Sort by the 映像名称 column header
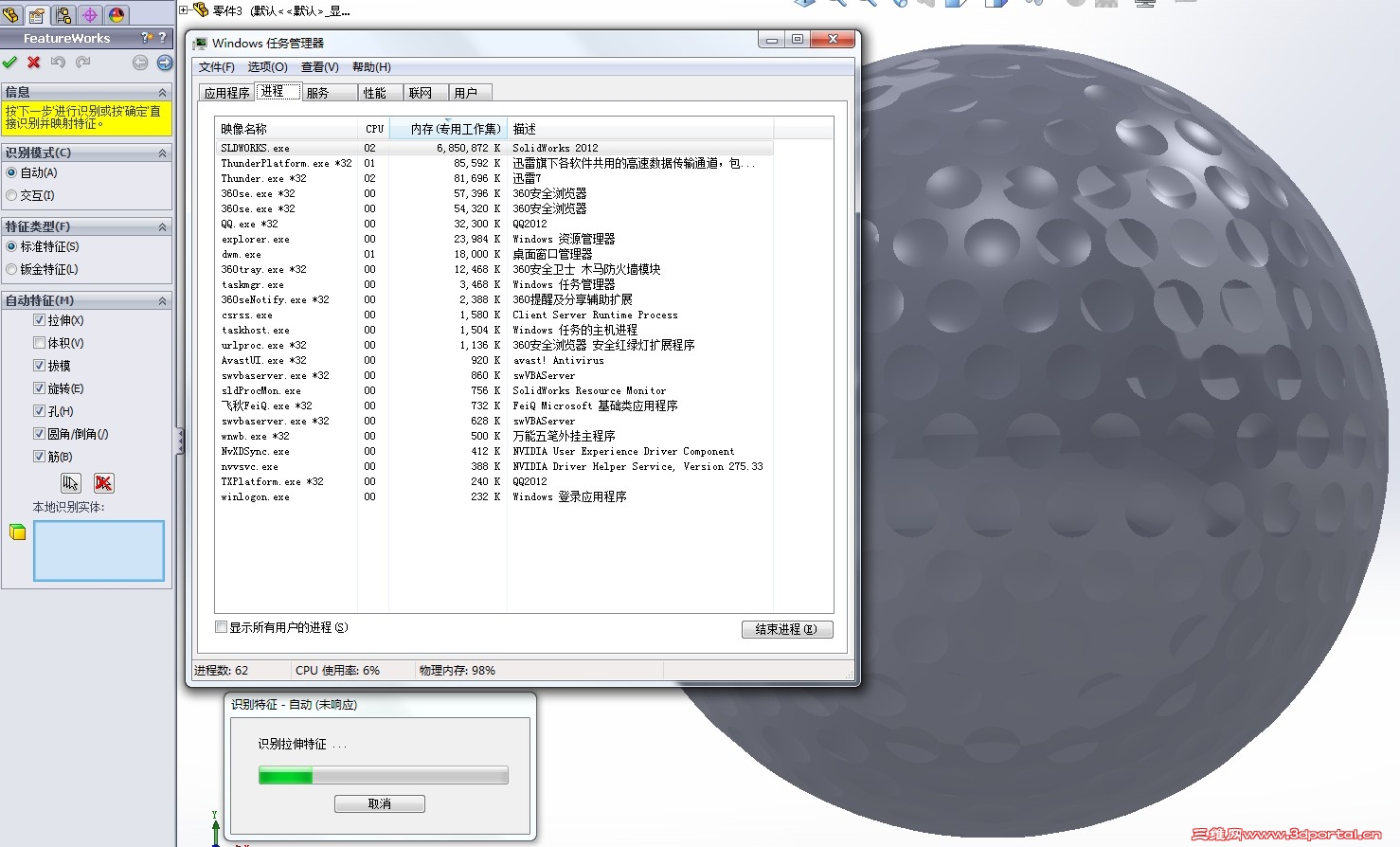 pos(286,129)
